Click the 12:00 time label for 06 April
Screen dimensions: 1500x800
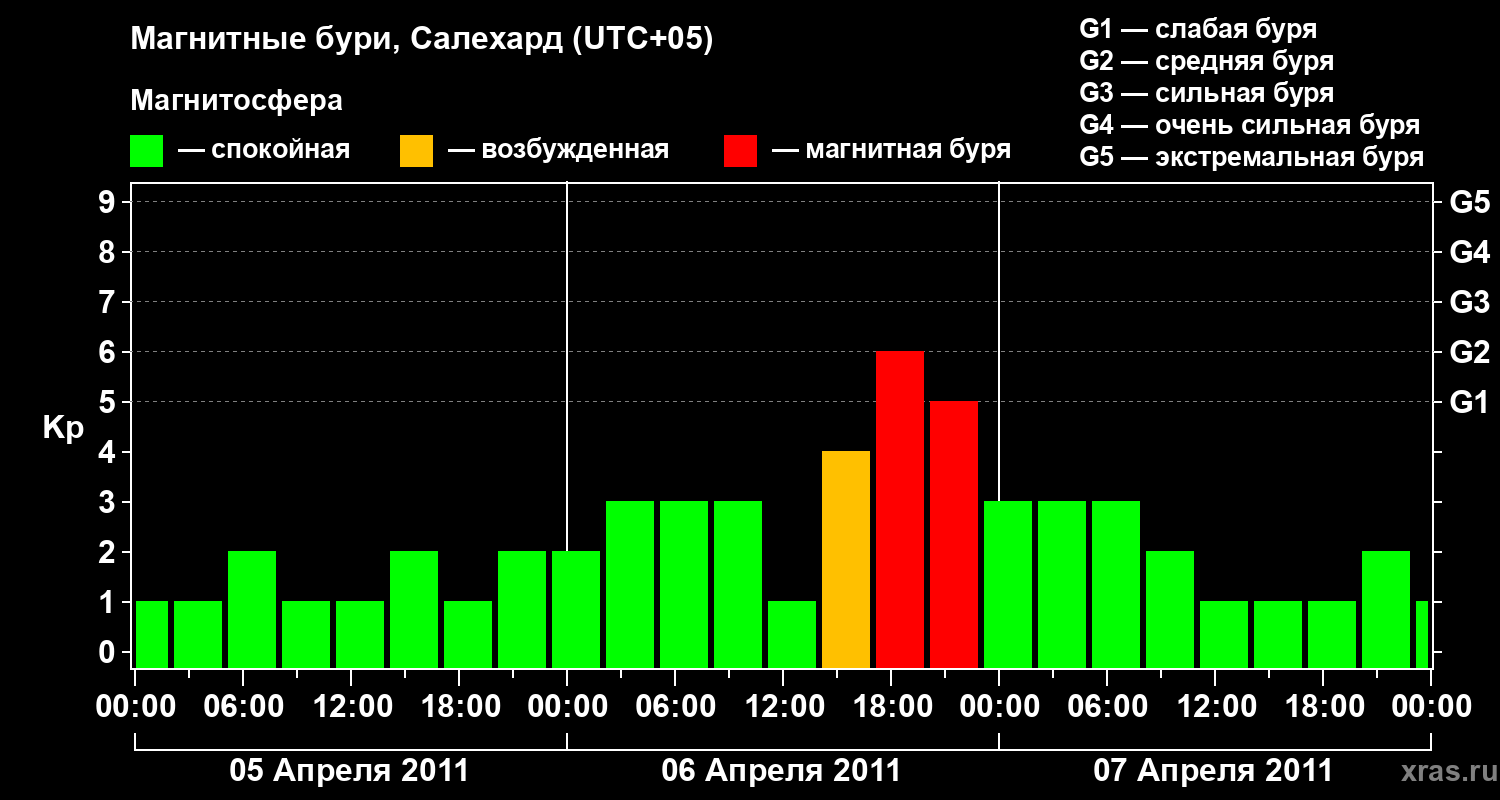click(x=783, y=707)
